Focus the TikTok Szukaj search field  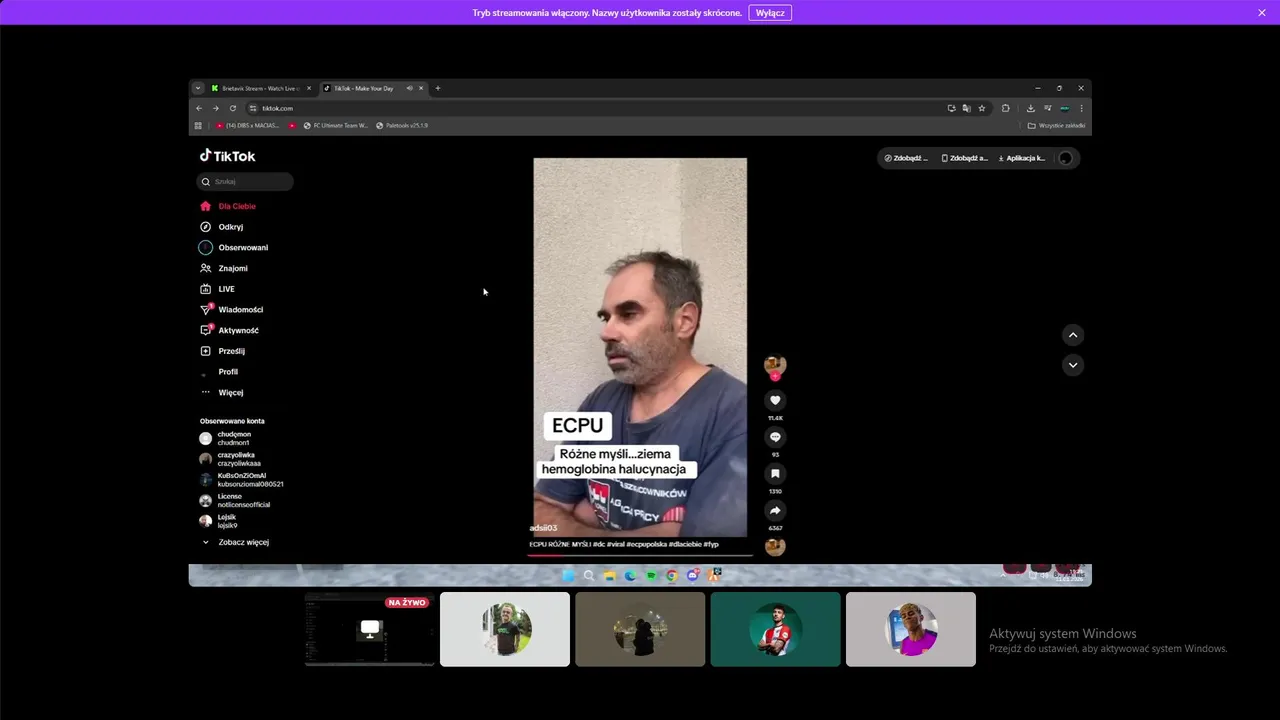(245, 182)
